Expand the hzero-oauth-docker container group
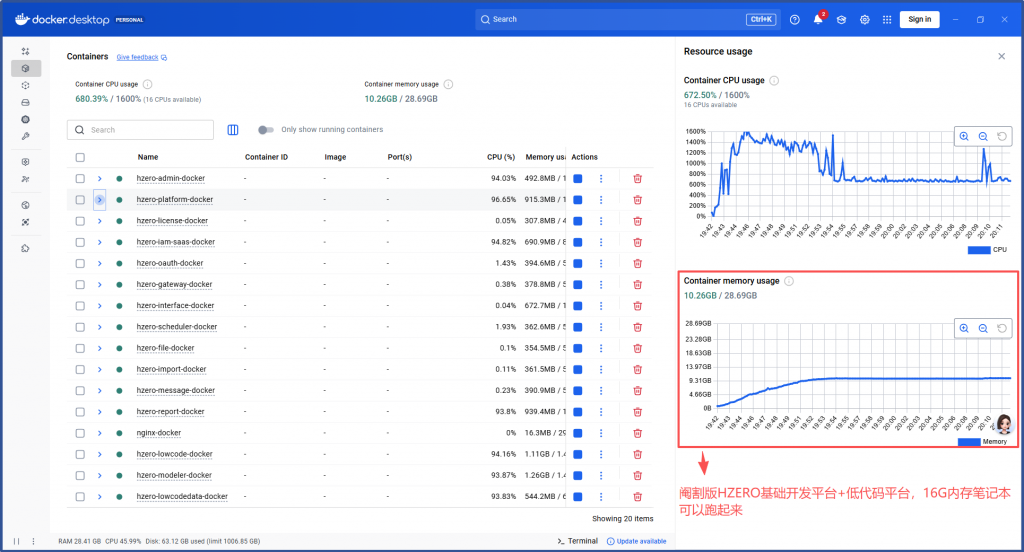 pos(99,263)
